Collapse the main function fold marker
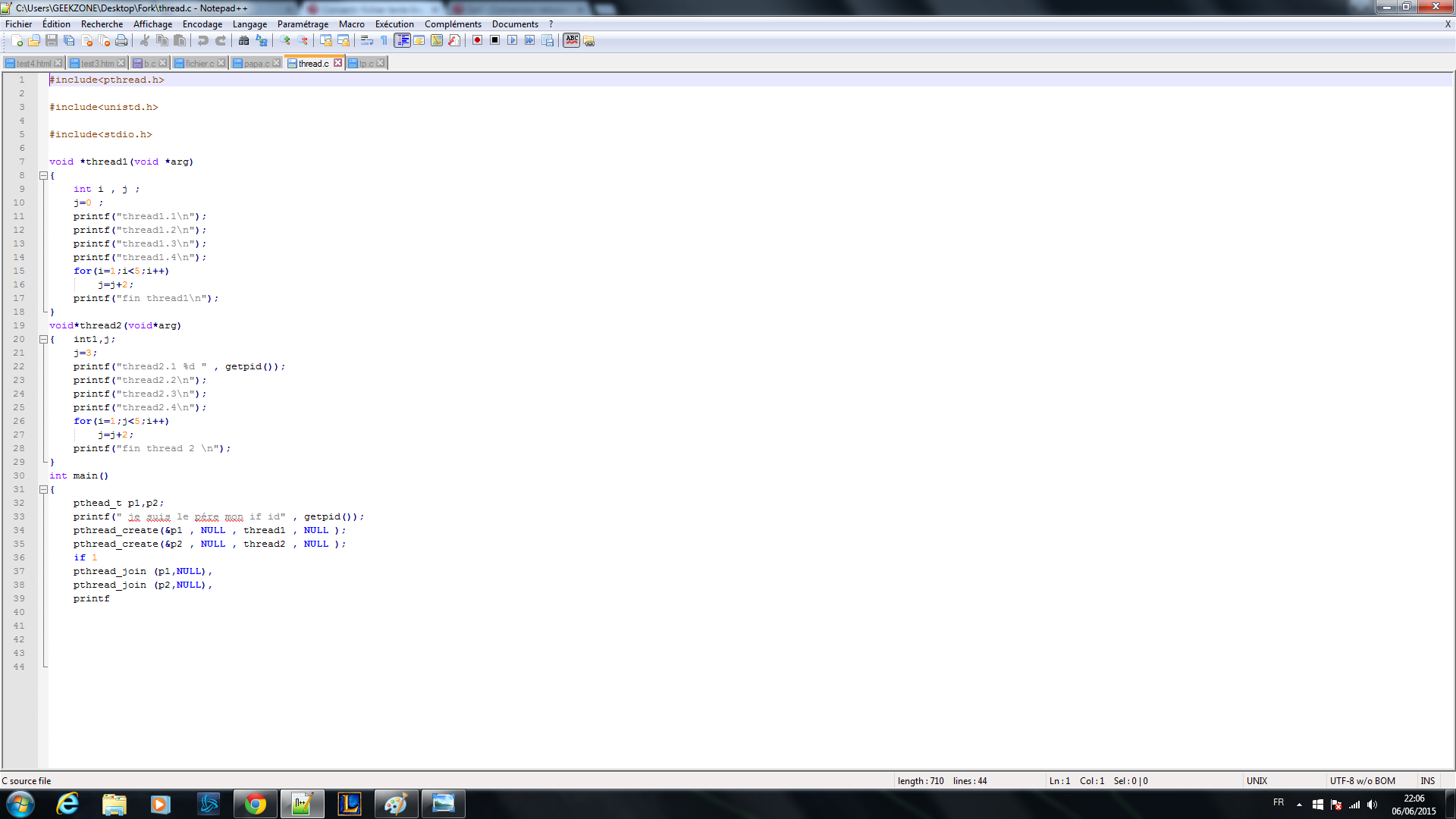This screenshot has width=1456, height=819. coord(44,490)
